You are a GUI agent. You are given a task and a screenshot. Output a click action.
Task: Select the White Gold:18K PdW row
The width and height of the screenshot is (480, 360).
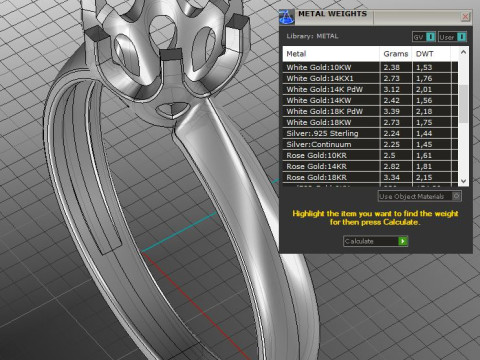tap(370, 111)
